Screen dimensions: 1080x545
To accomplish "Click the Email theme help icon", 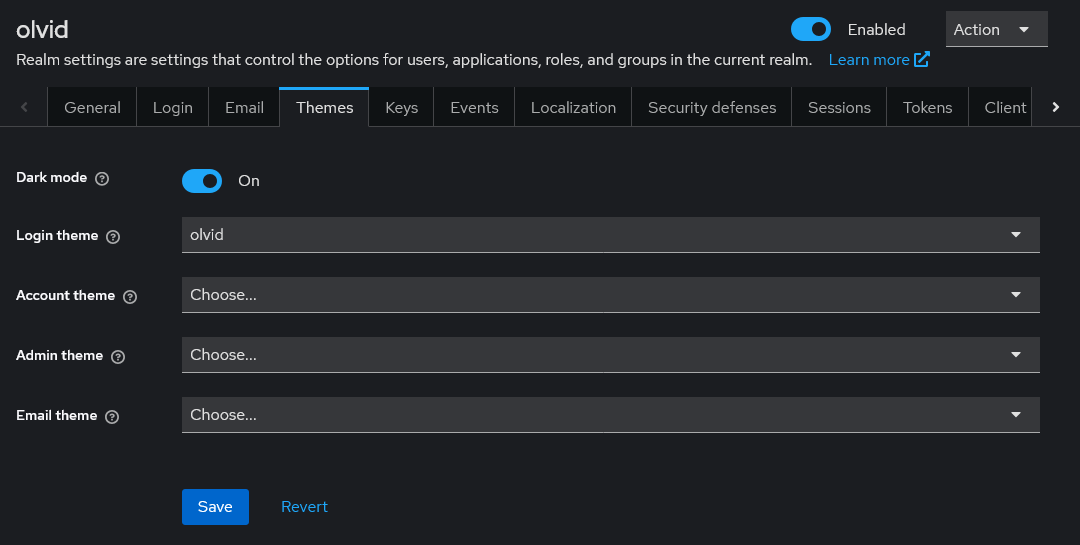I will click(x=112, y=417).
